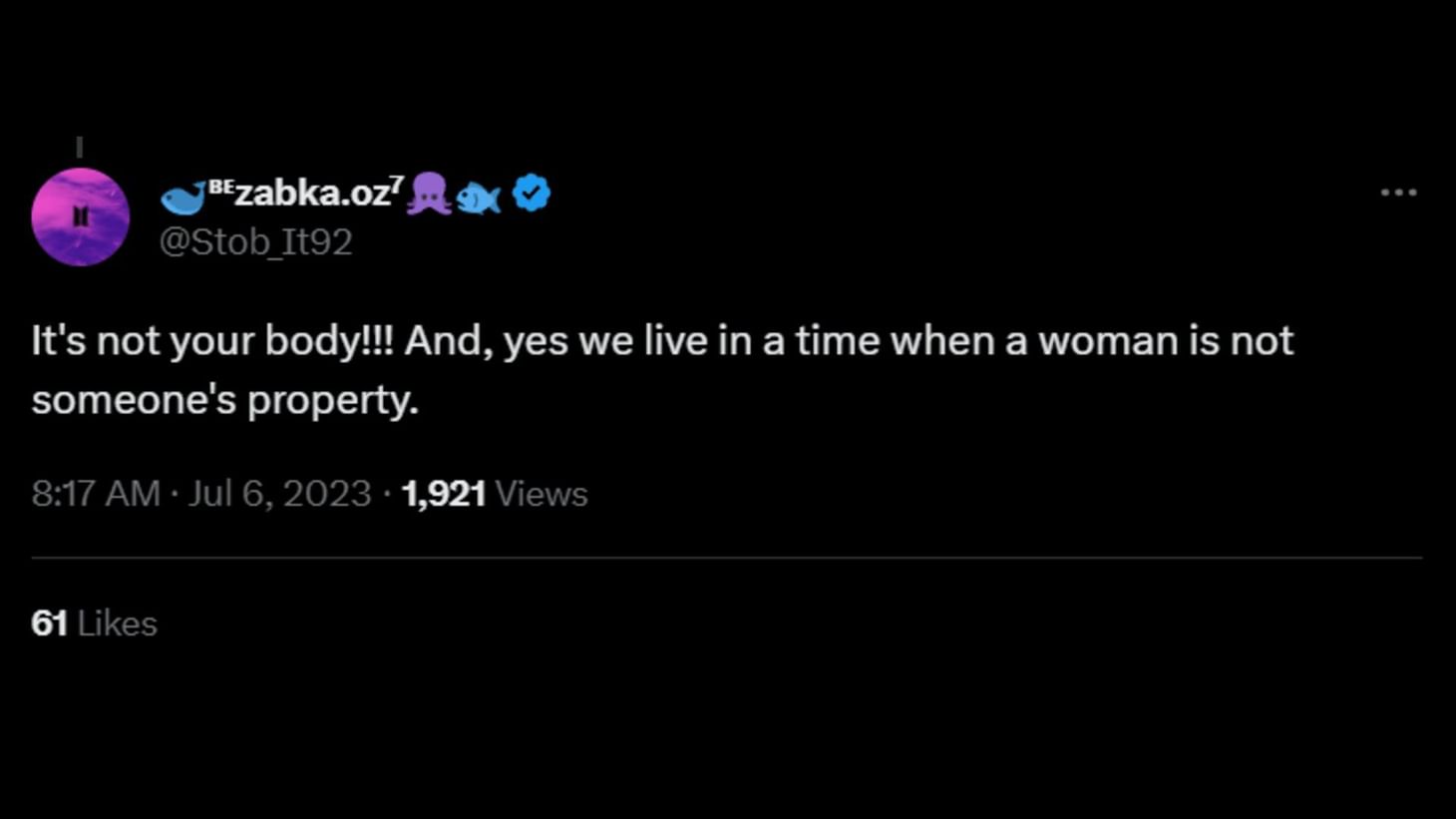Open the @Stob_It92 handle link
Image resolution: width=1456 pixels, height=819 pixels.
pyautogui.click(x=255, y=242)
